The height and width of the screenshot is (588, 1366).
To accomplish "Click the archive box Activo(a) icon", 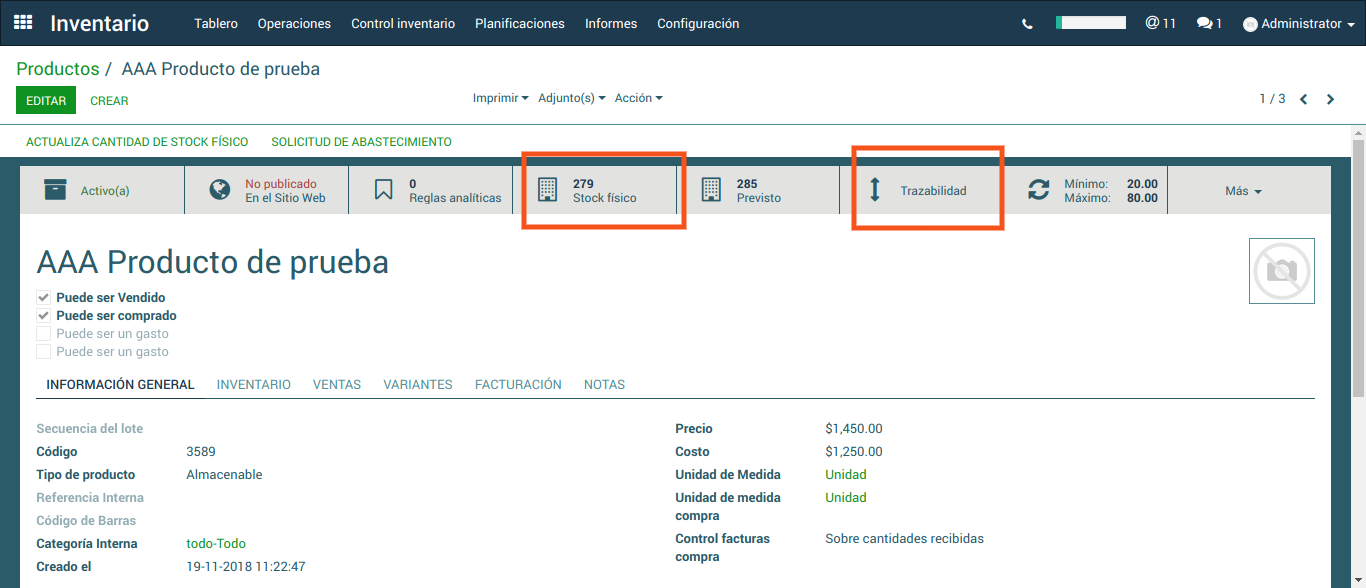I will click(56, 190).
